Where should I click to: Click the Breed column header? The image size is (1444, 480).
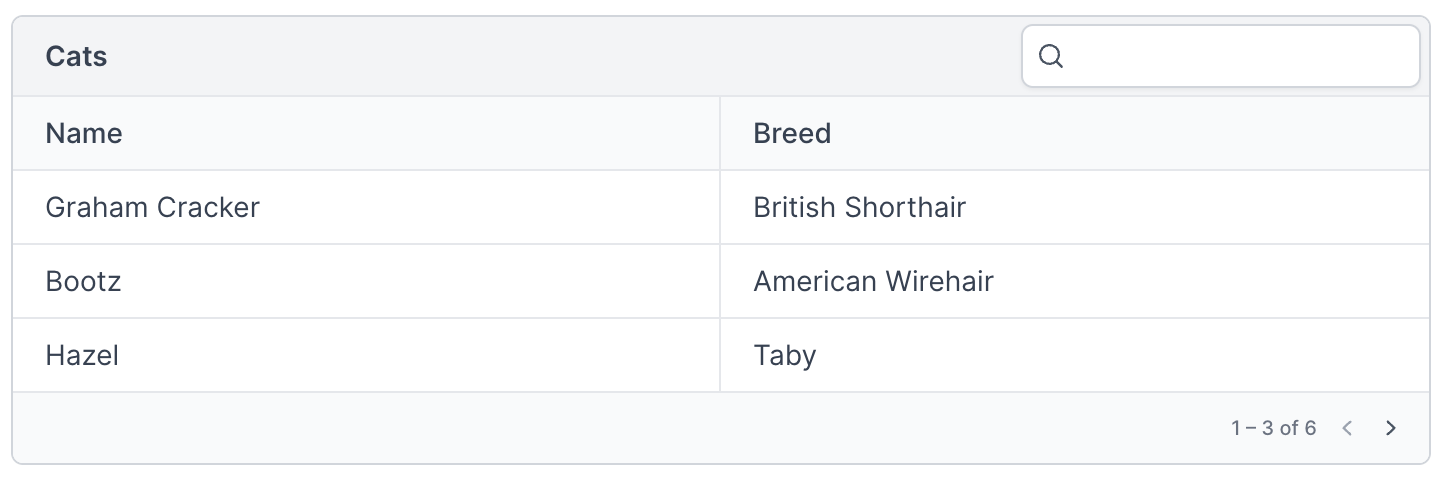click(1075, 133)
